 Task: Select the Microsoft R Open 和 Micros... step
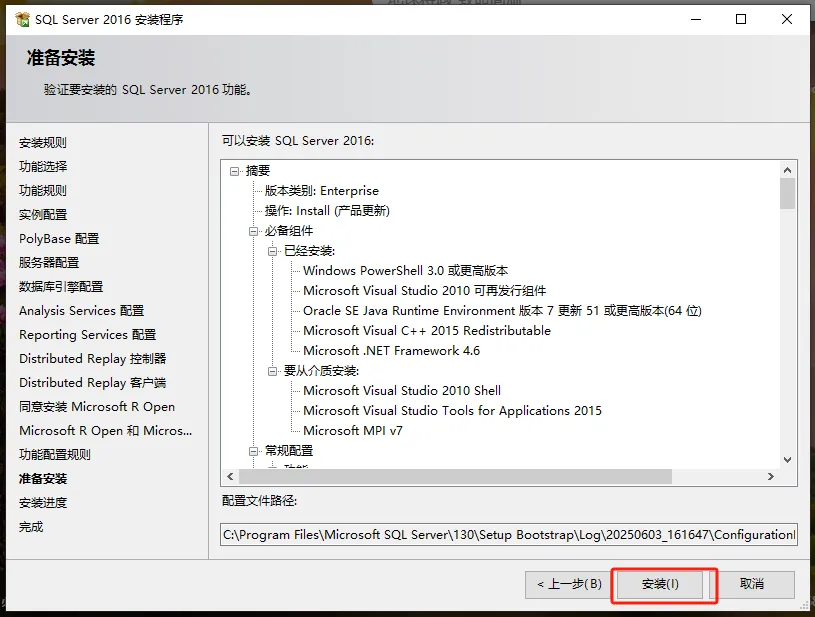point(106,430)
